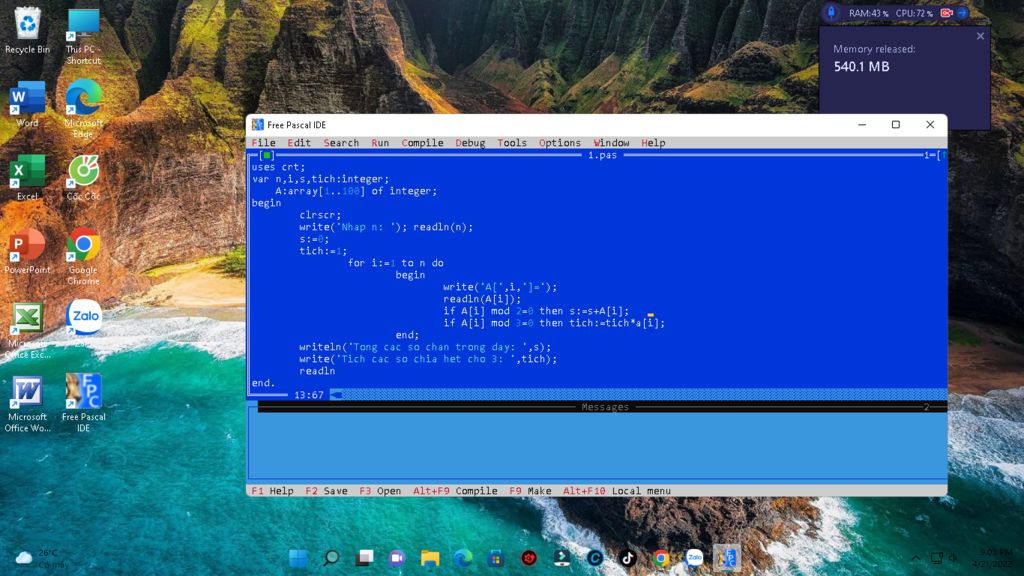Open the Help menu in Free Pascal
The image size is (1024, 576).
click(x=653, y=143)
